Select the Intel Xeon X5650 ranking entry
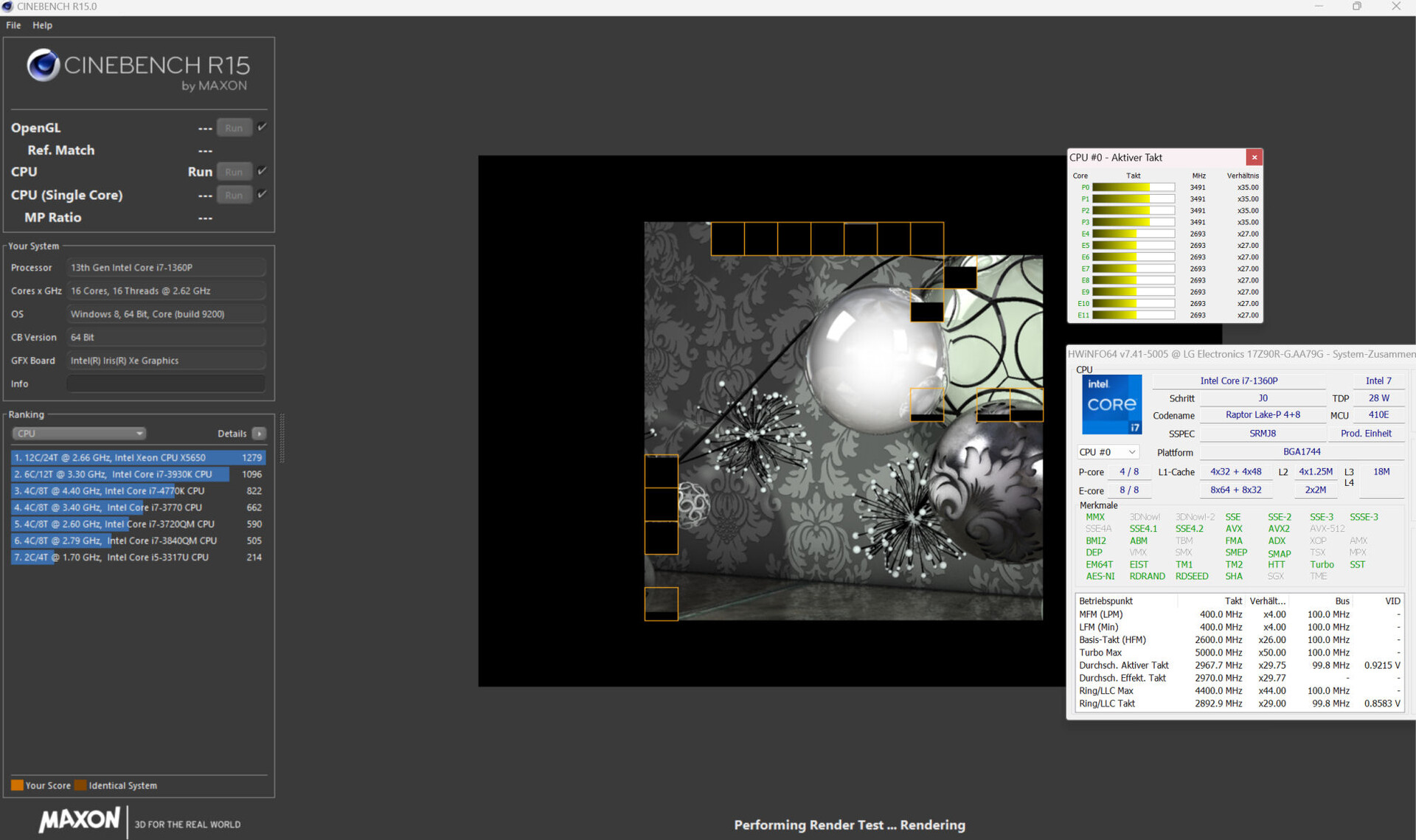Viewport: 1416px width, 840px height. point(137,457)
